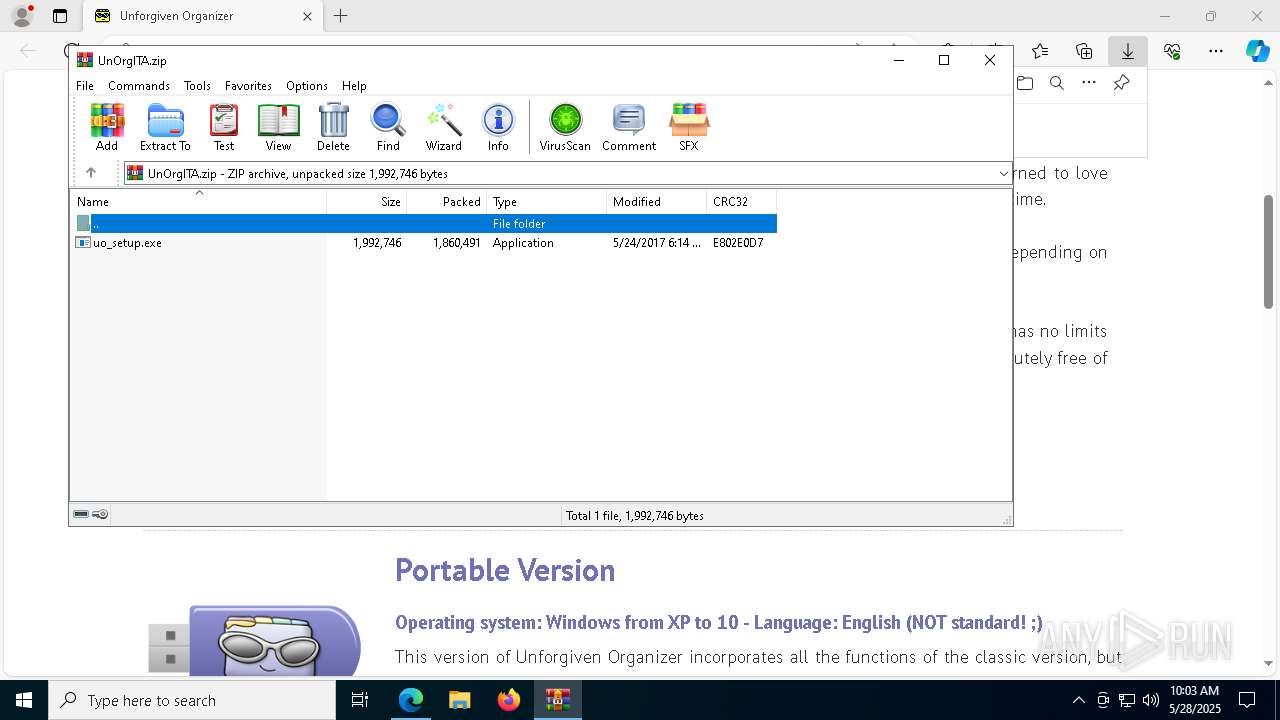This screenshot has height=720, width=1280.
Task: Show archive Info
Action: tap(498, 127)
